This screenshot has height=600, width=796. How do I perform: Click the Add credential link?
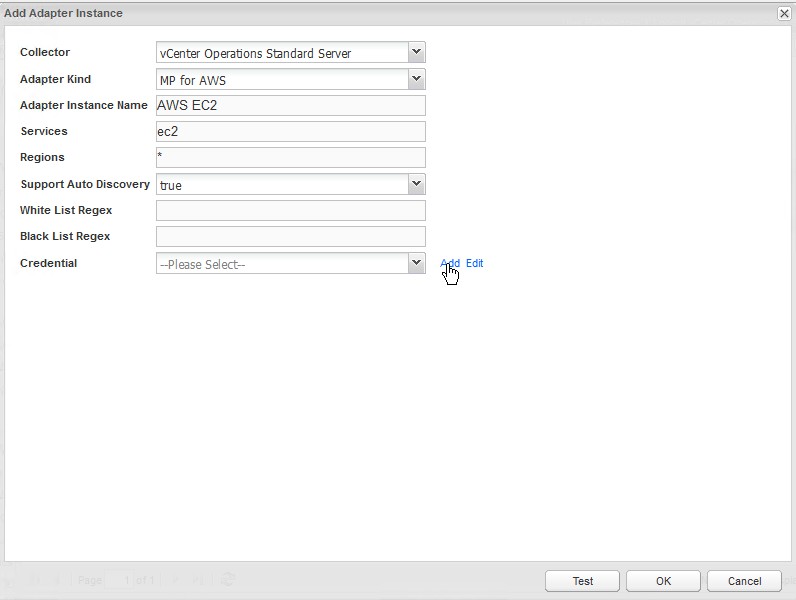[x=450, y=263]
